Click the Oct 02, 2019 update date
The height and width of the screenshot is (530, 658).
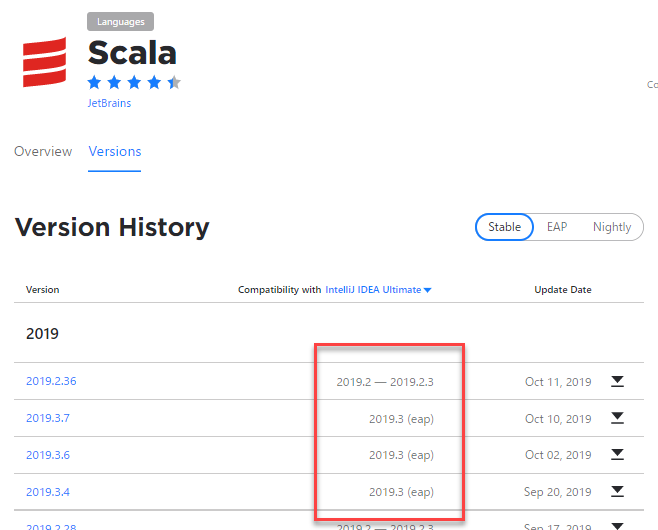(x=558, y=455)
